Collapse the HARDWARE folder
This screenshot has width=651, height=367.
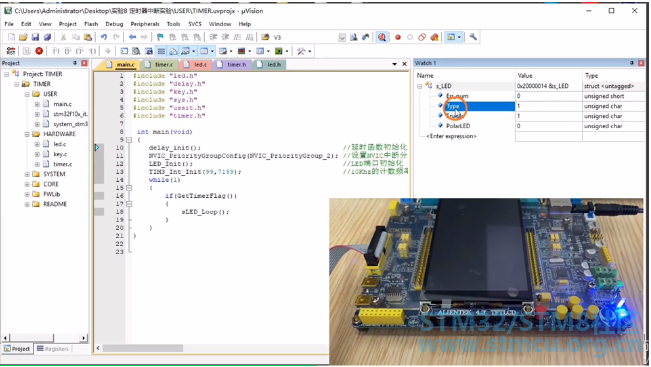[x=27, y=134]
